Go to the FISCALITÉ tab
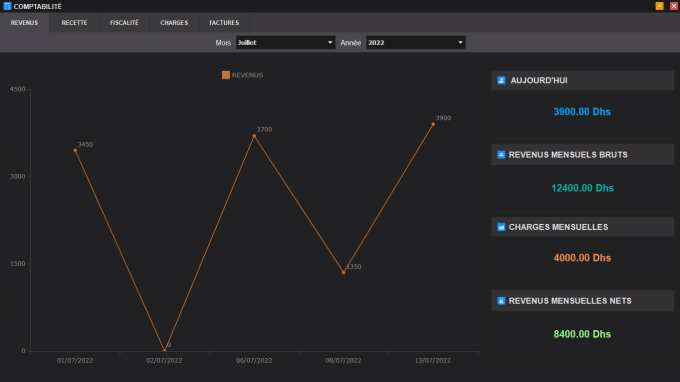This screenshot has height=382, width=680. (x=124, y=23)
